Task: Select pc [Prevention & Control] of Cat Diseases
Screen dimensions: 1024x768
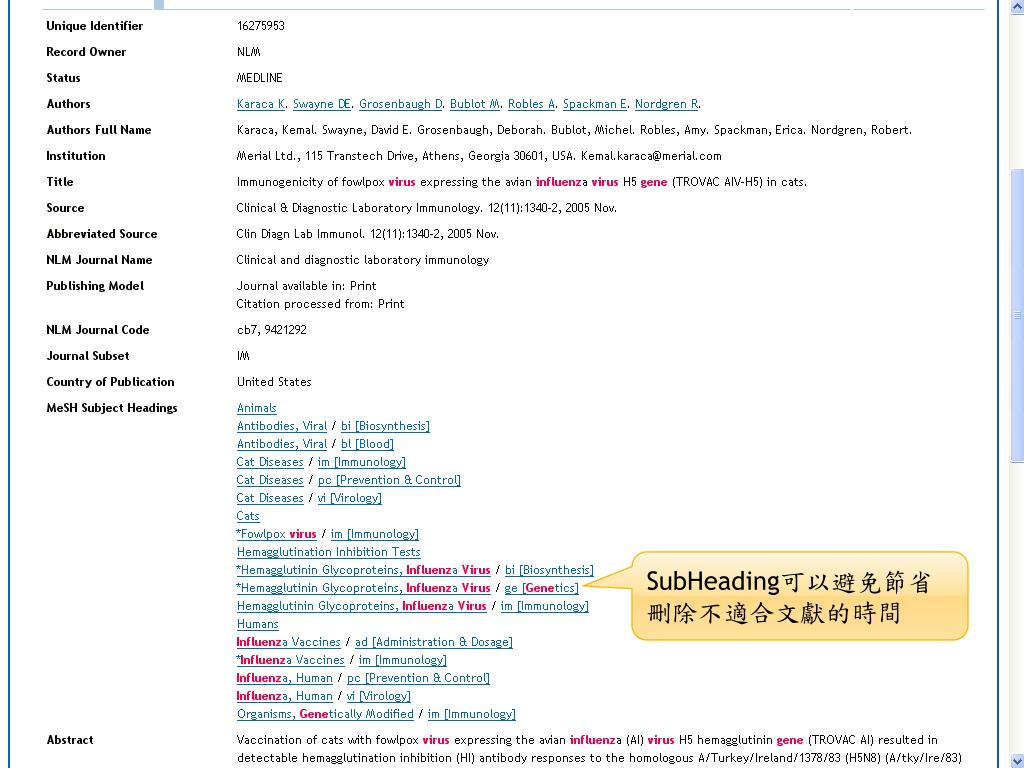Action: [389, 480]
